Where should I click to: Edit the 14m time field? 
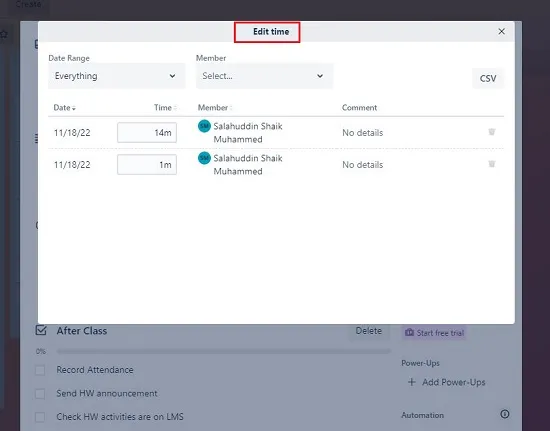click(x=147, y=133)
